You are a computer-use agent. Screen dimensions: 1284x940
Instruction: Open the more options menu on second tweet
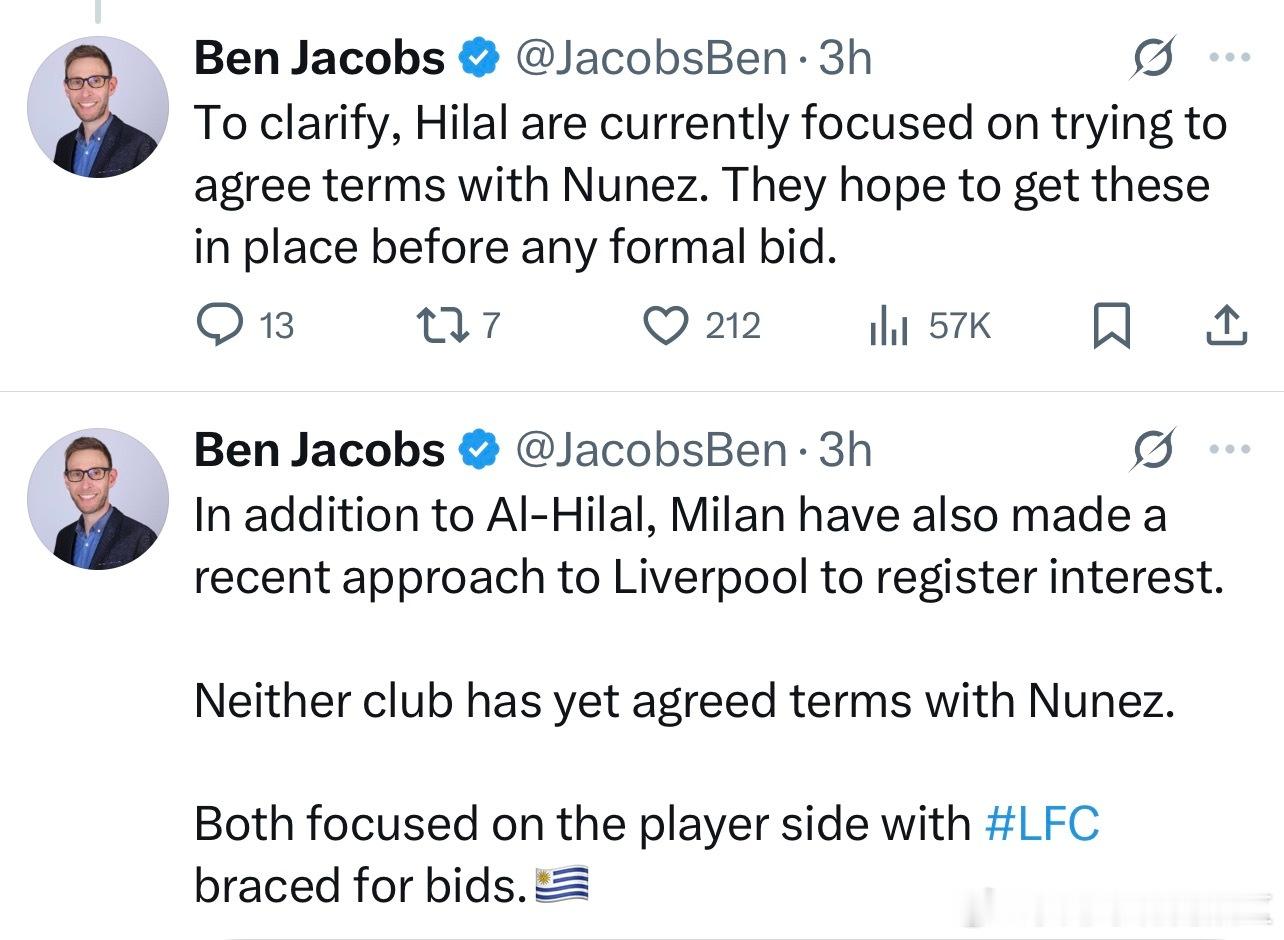pyautogui.click(x=1229, y=449)
